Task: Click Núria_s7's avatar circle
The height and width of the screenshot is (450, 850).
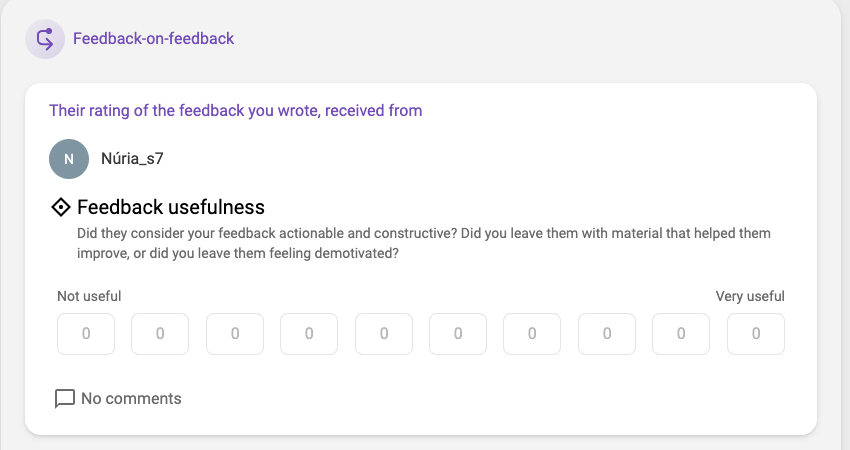Action: point(69,159)
